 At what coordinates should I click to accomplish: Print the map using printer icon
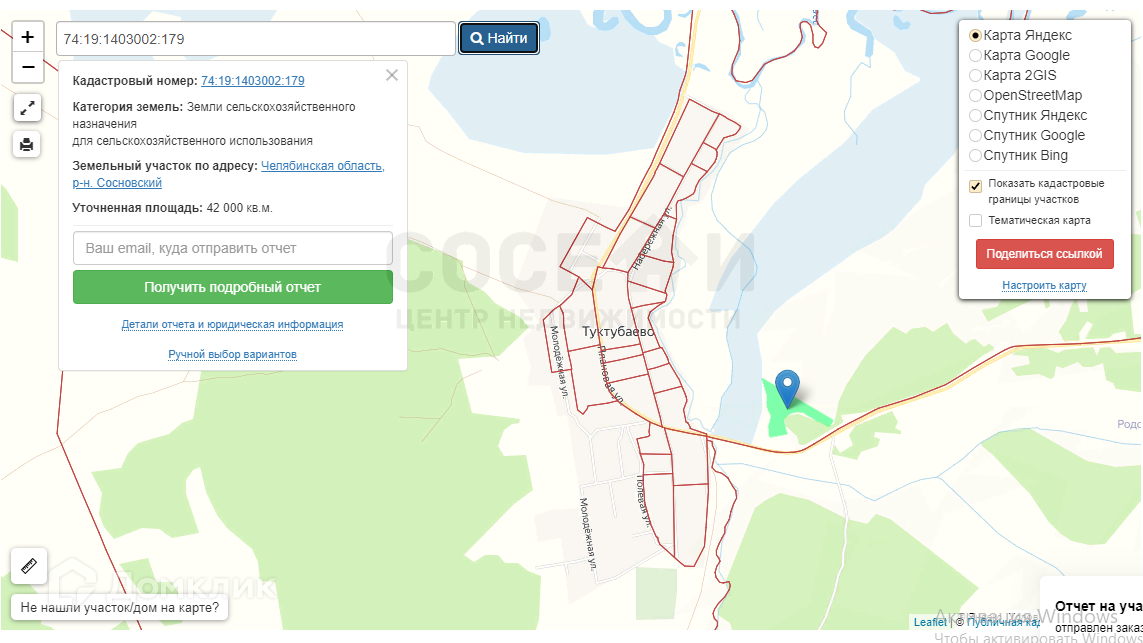(x=27, y=144)
